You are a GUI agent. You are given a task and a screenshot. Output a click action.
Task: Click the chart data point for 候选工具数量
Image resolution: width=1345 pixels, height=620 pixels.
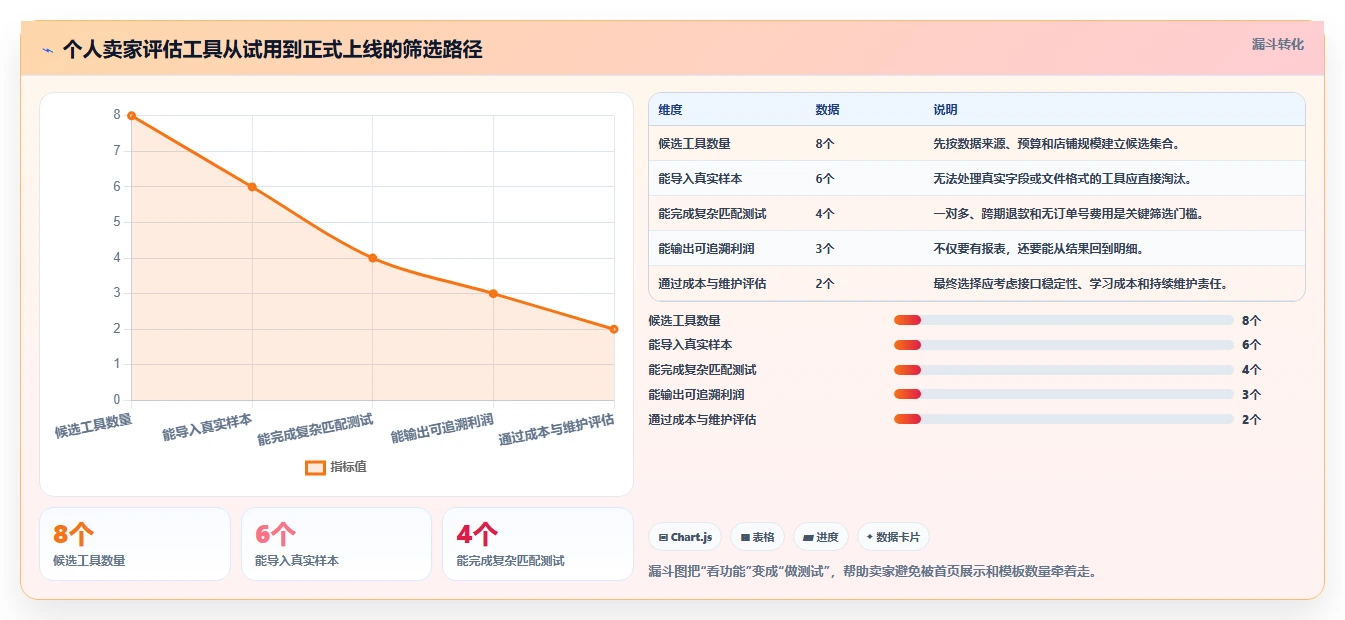[131, 116]
